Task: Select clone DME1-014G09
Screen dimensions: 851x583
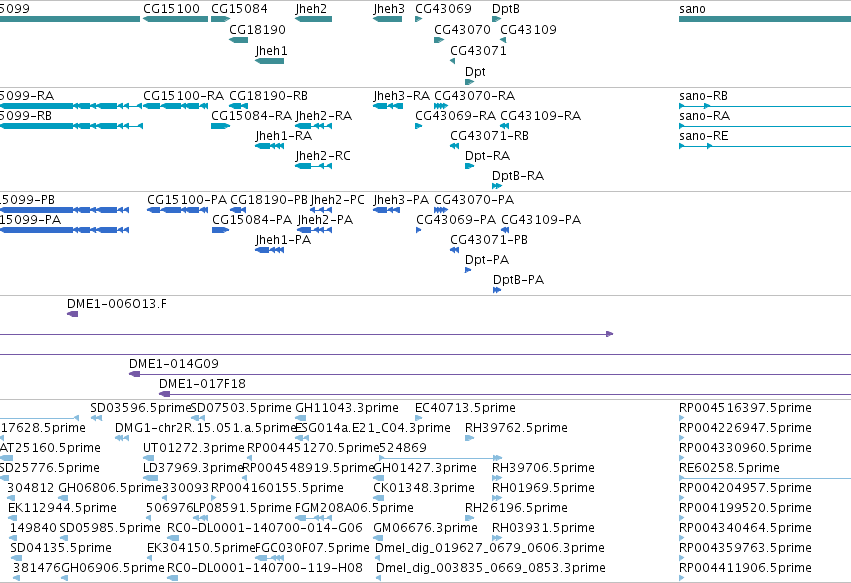Action: 490,375
